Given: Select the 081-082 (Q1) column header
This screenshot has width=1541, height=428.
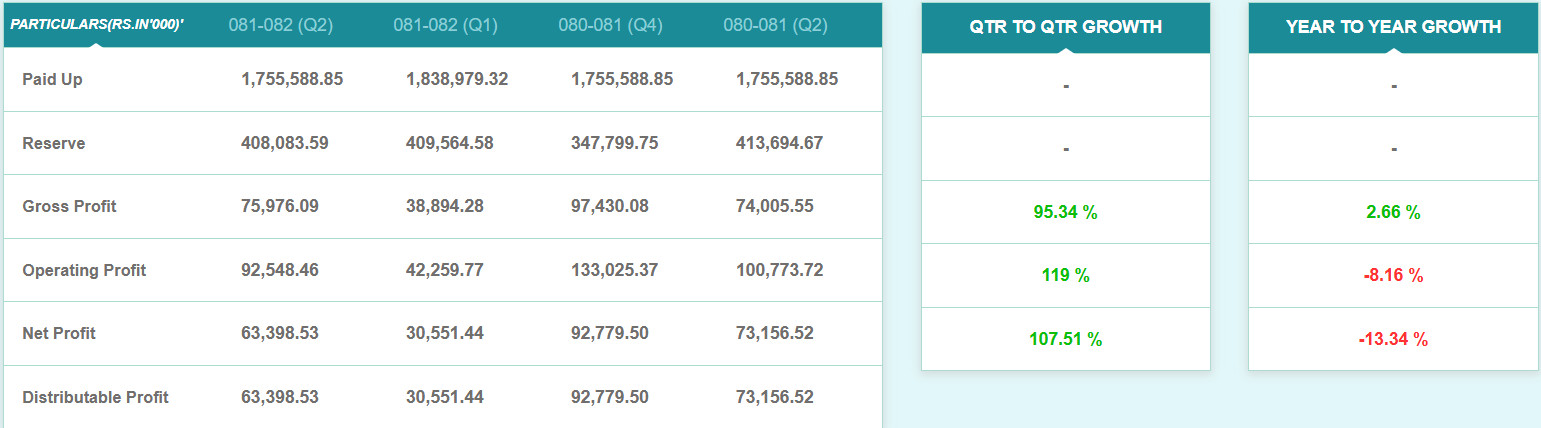Looking at the screenshot, I should 445,25.
